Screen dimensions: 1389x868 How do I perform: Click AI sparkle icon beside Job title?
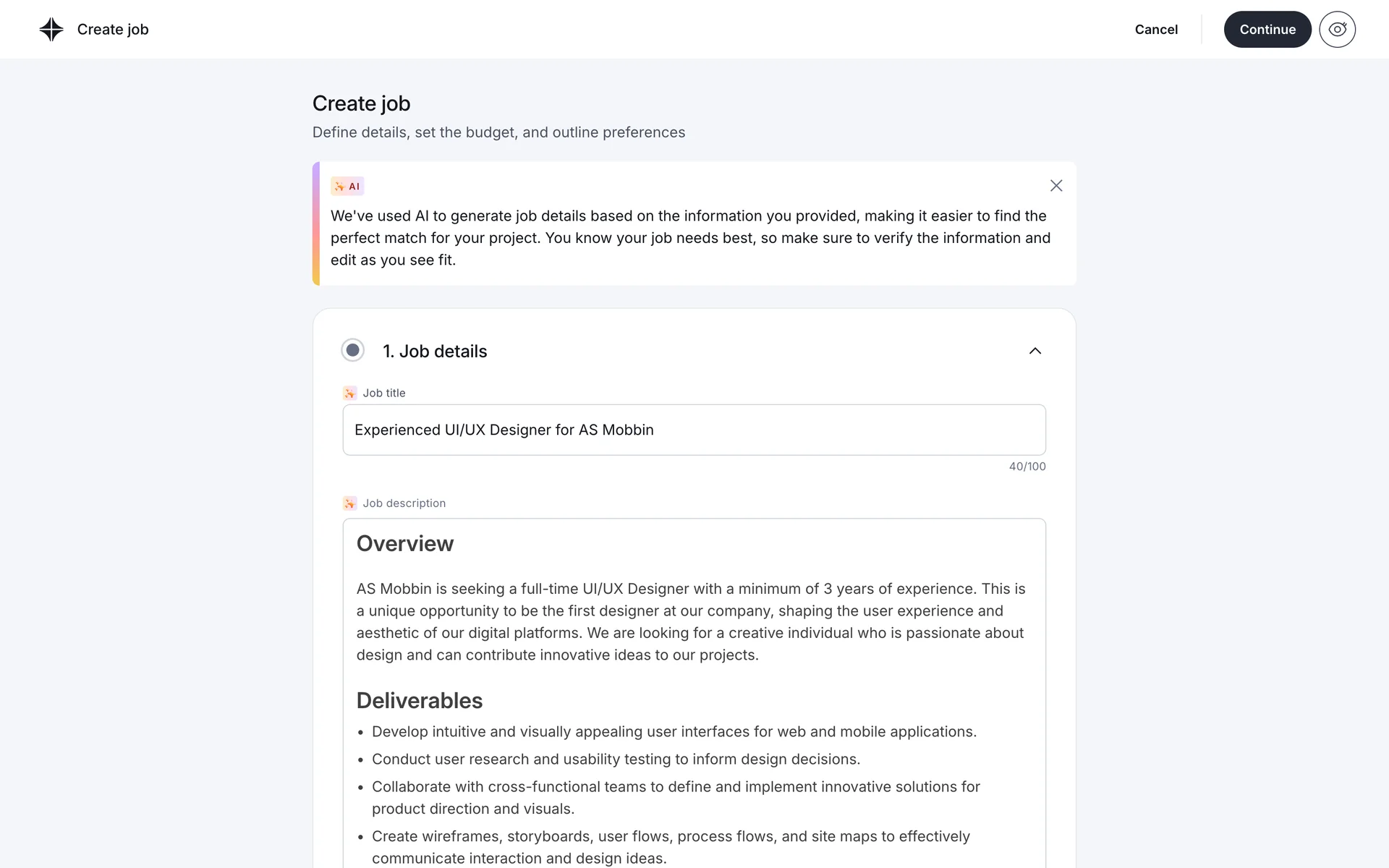[350, 393]
